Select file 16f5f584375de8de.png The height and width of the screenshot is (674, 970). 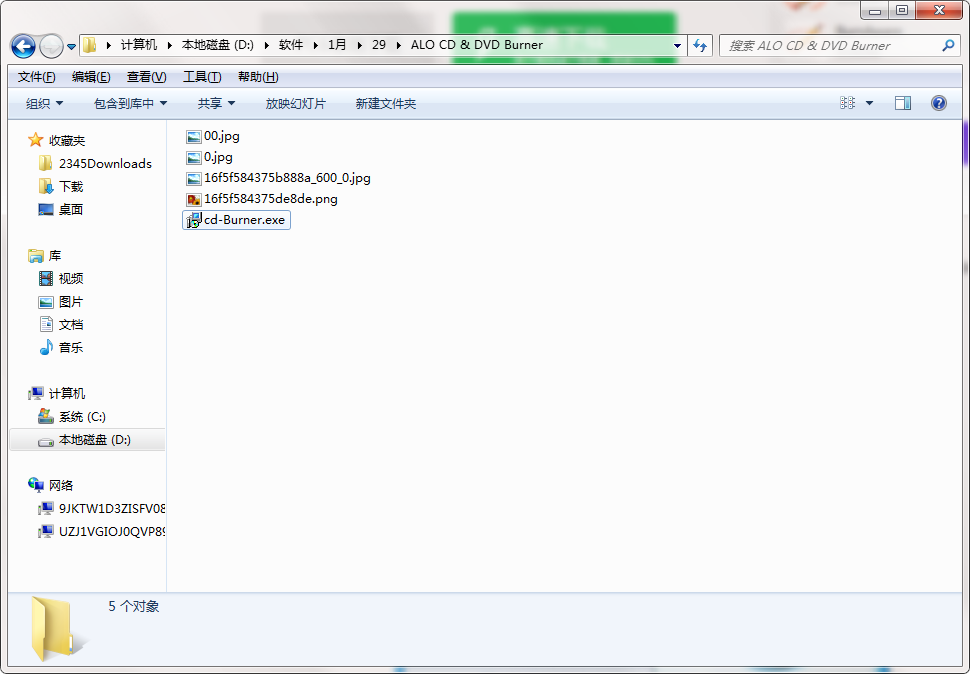point(262,199)
